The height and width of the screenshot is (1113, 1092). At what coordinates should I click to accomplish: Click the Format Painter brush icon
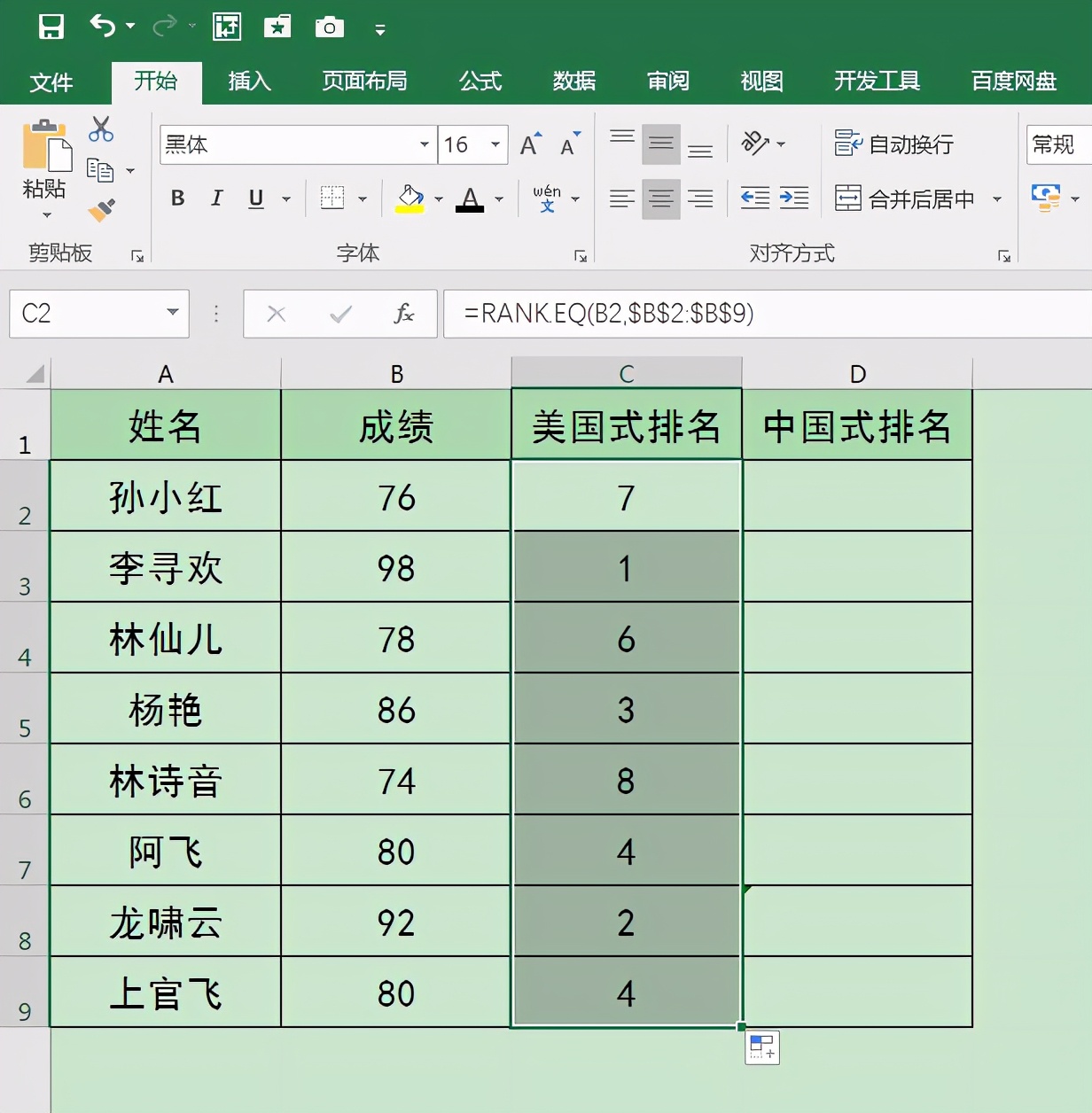(101, 210)
